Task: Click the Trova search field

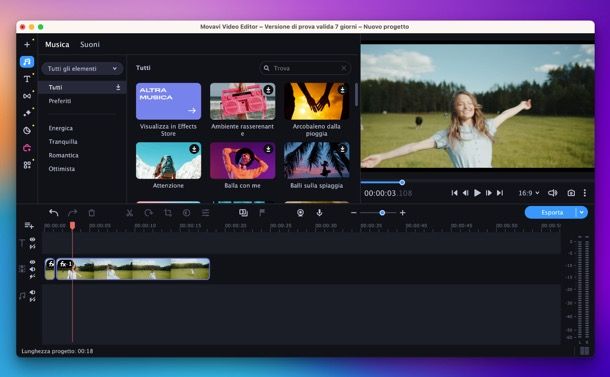Action: click(305, 68)
